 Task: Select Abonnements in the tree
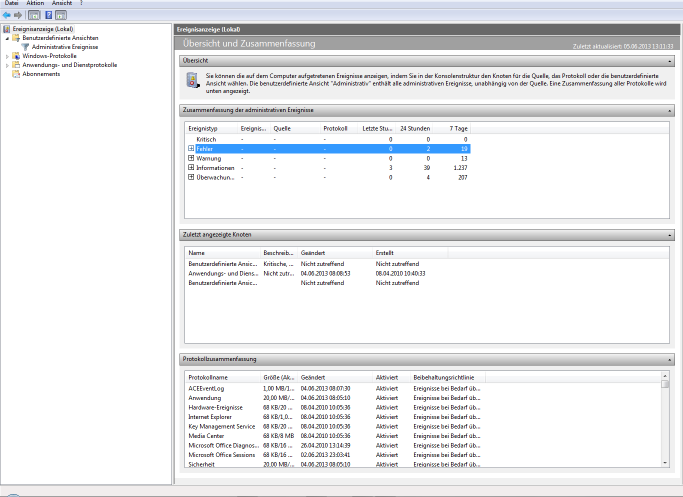pos(41,74)
